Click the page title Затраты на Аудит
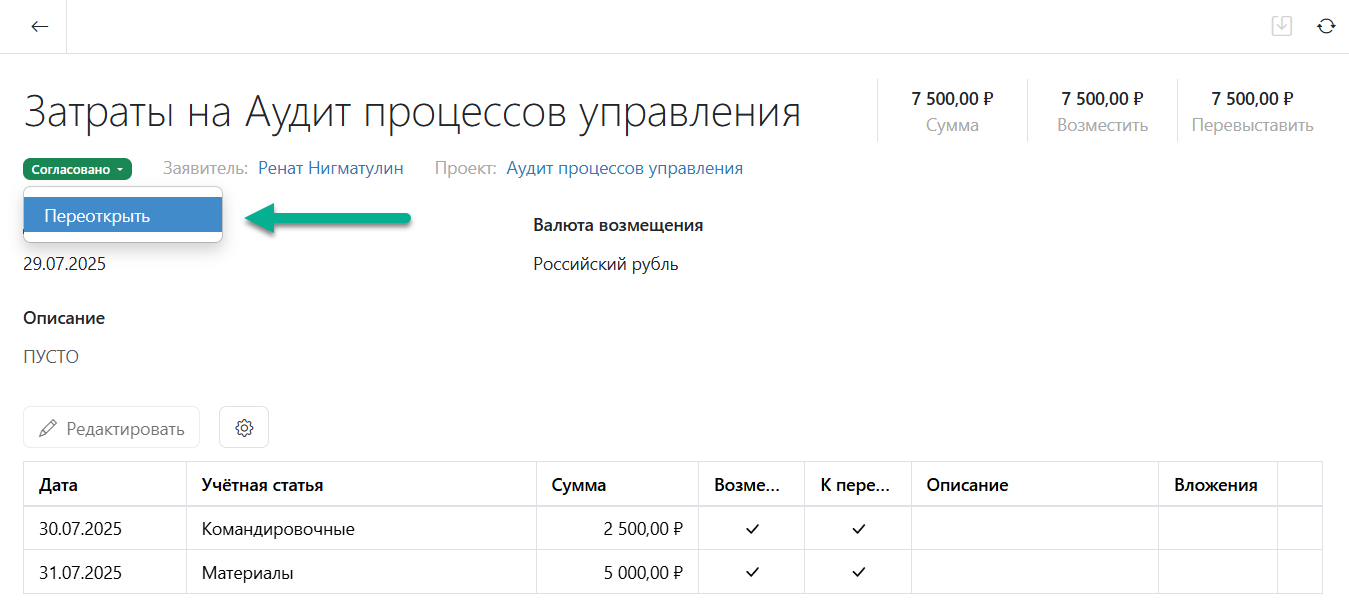Screen dimensions: 1349x615 point(412,111)
